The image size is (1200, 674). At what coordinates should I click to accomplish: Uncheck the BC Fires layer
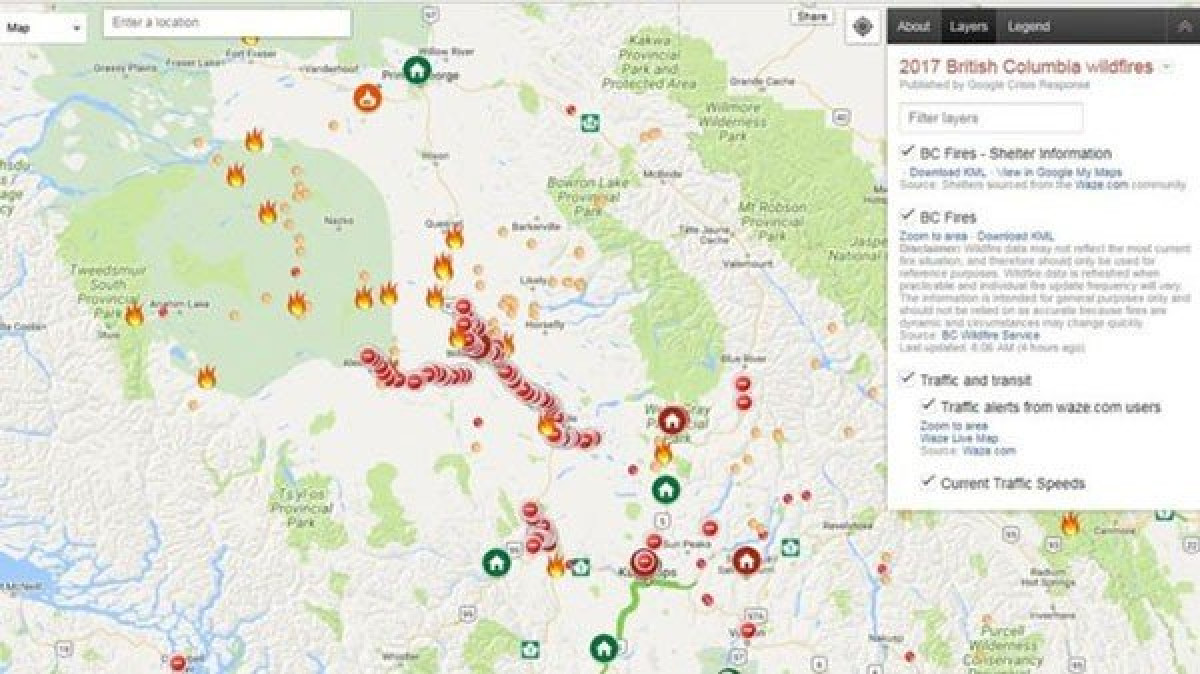coord(908,214)
